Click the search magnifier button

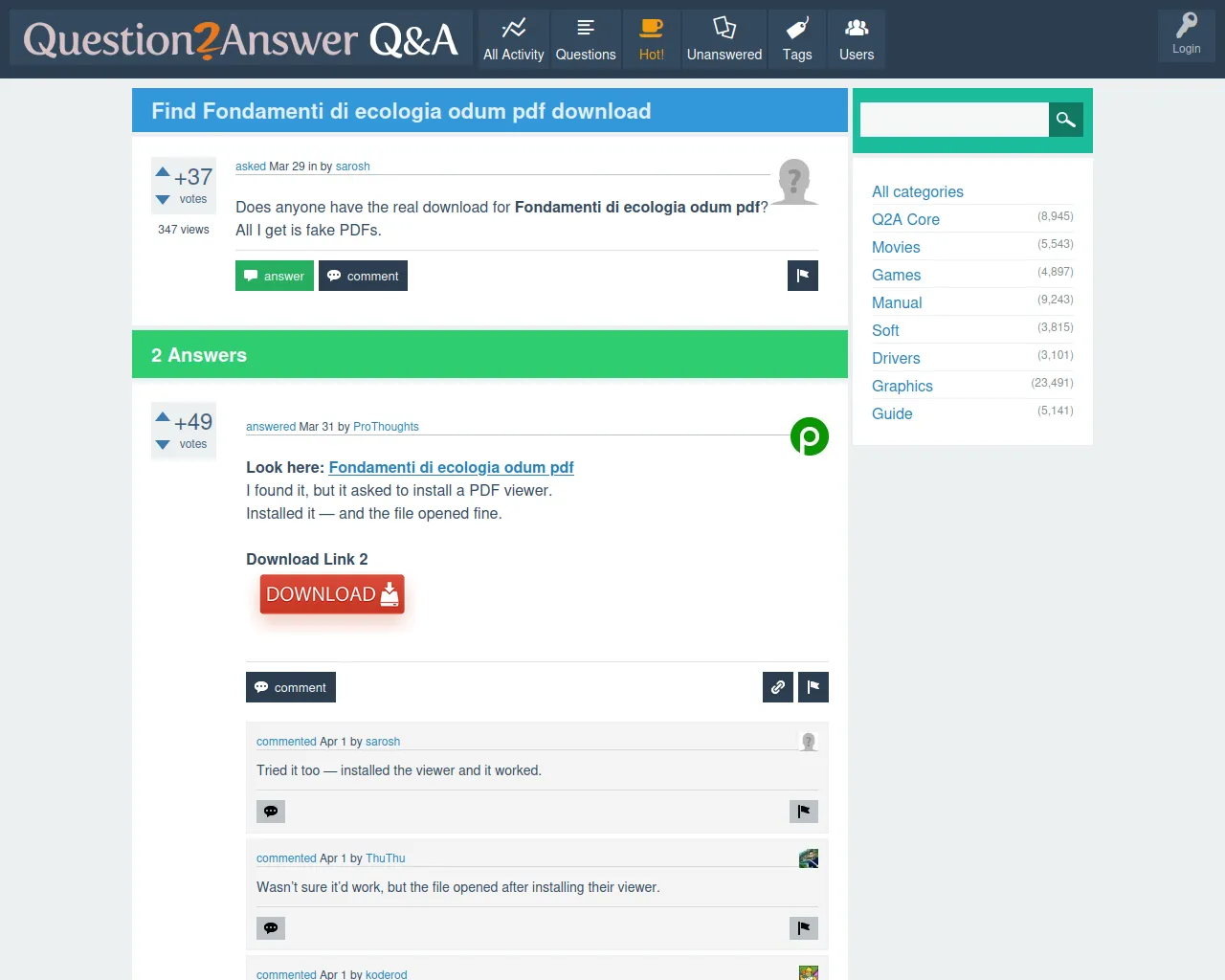pyautogui.click(x=1066, y=120)
